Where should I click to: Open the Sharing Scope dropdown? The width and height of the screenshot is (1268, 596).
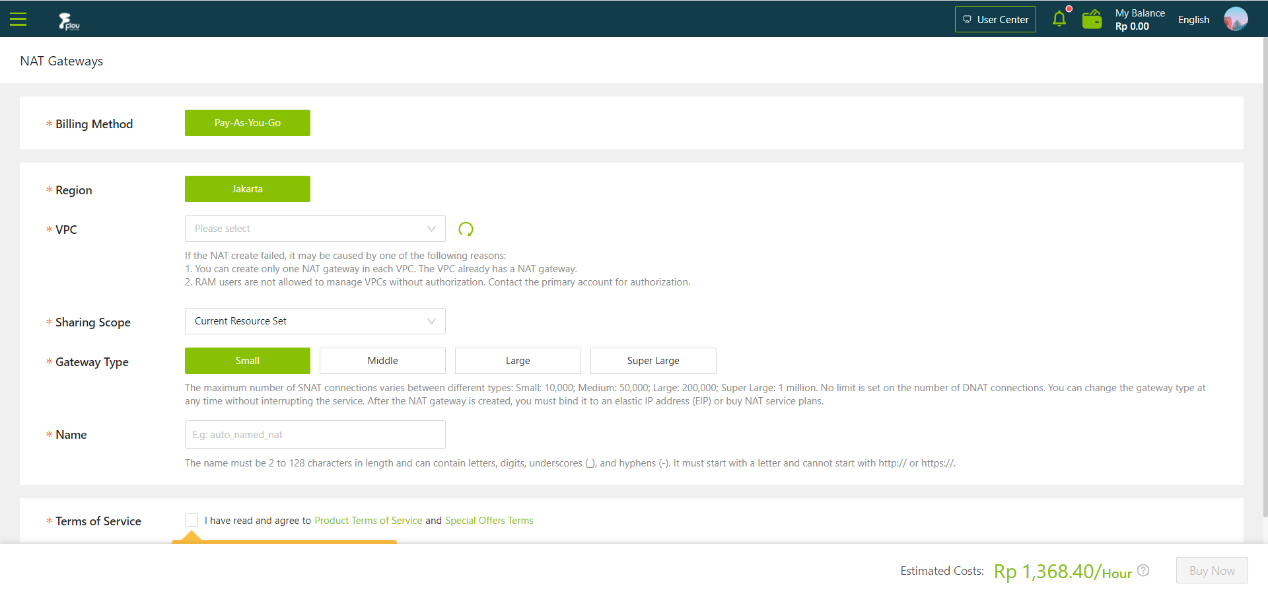pos(315,321)
